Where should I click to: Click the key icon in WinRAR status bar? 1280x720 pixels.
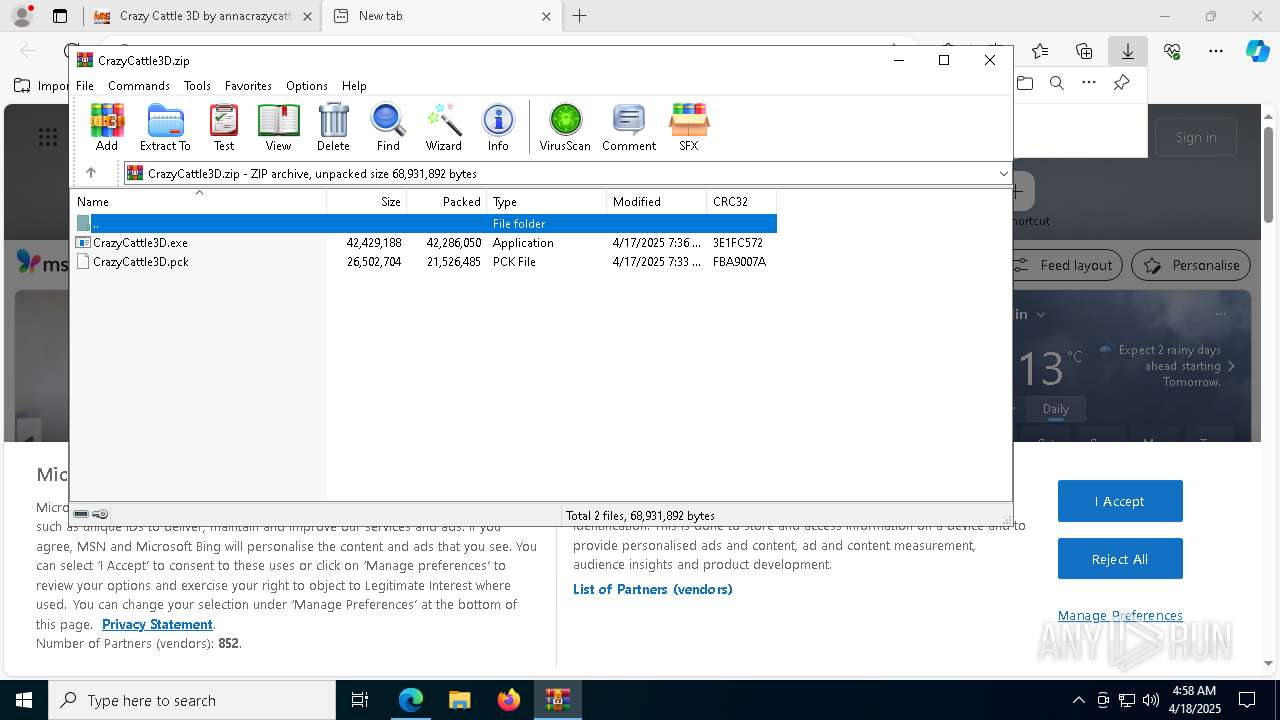100,514
